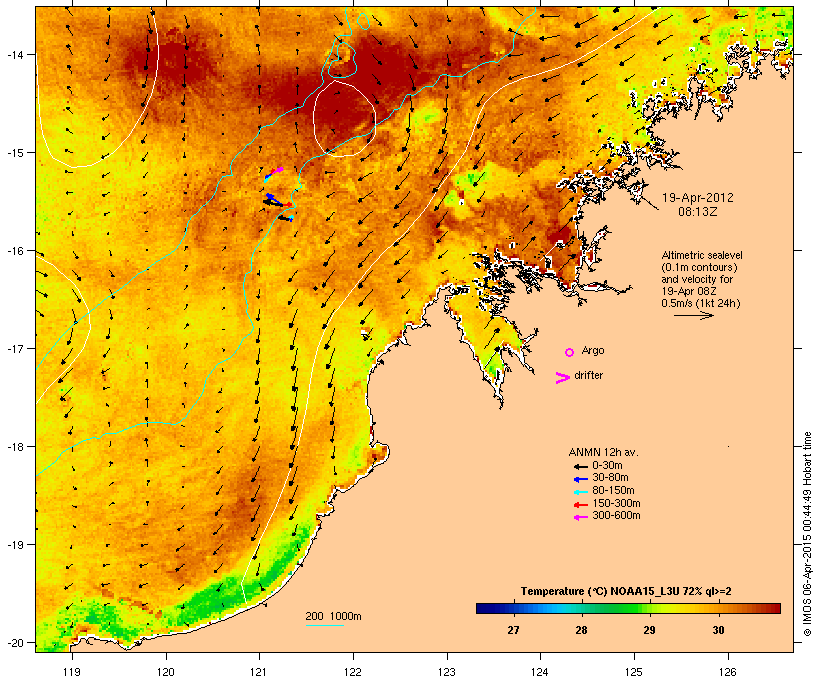Click the 'ANMN 12h av.' heading
Viewport: 820px width, 680px height.
pyautogui.click(x=603, y=452)
